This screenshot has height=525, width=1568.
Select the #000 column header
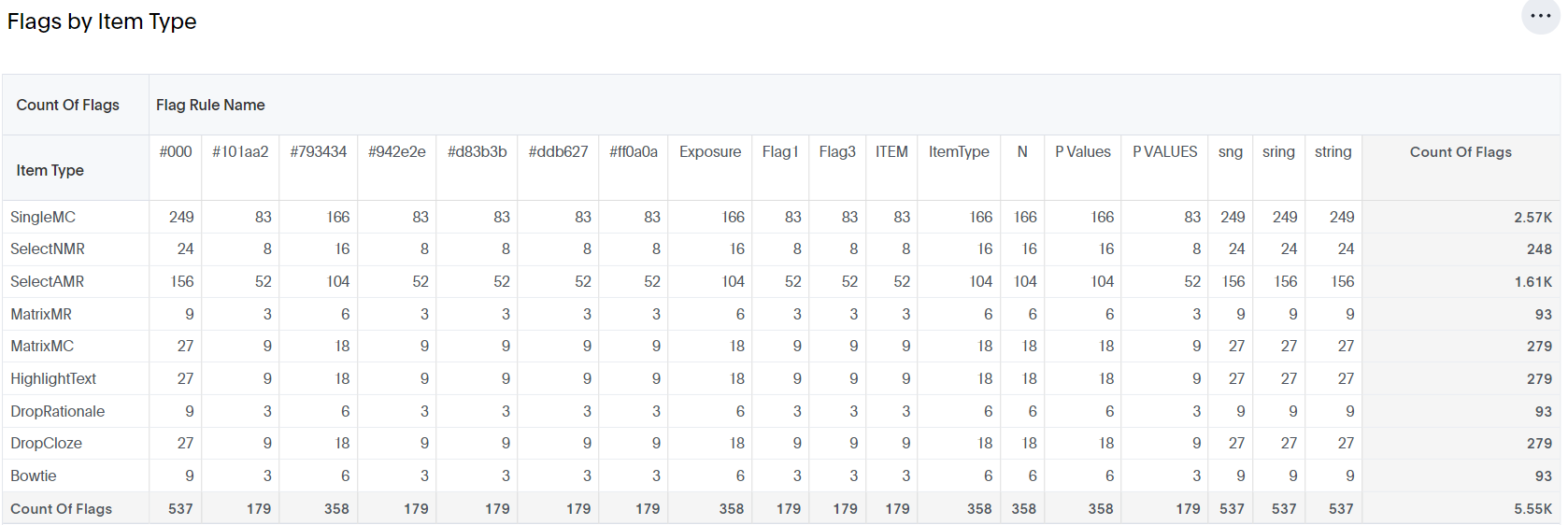pos(176,152)
